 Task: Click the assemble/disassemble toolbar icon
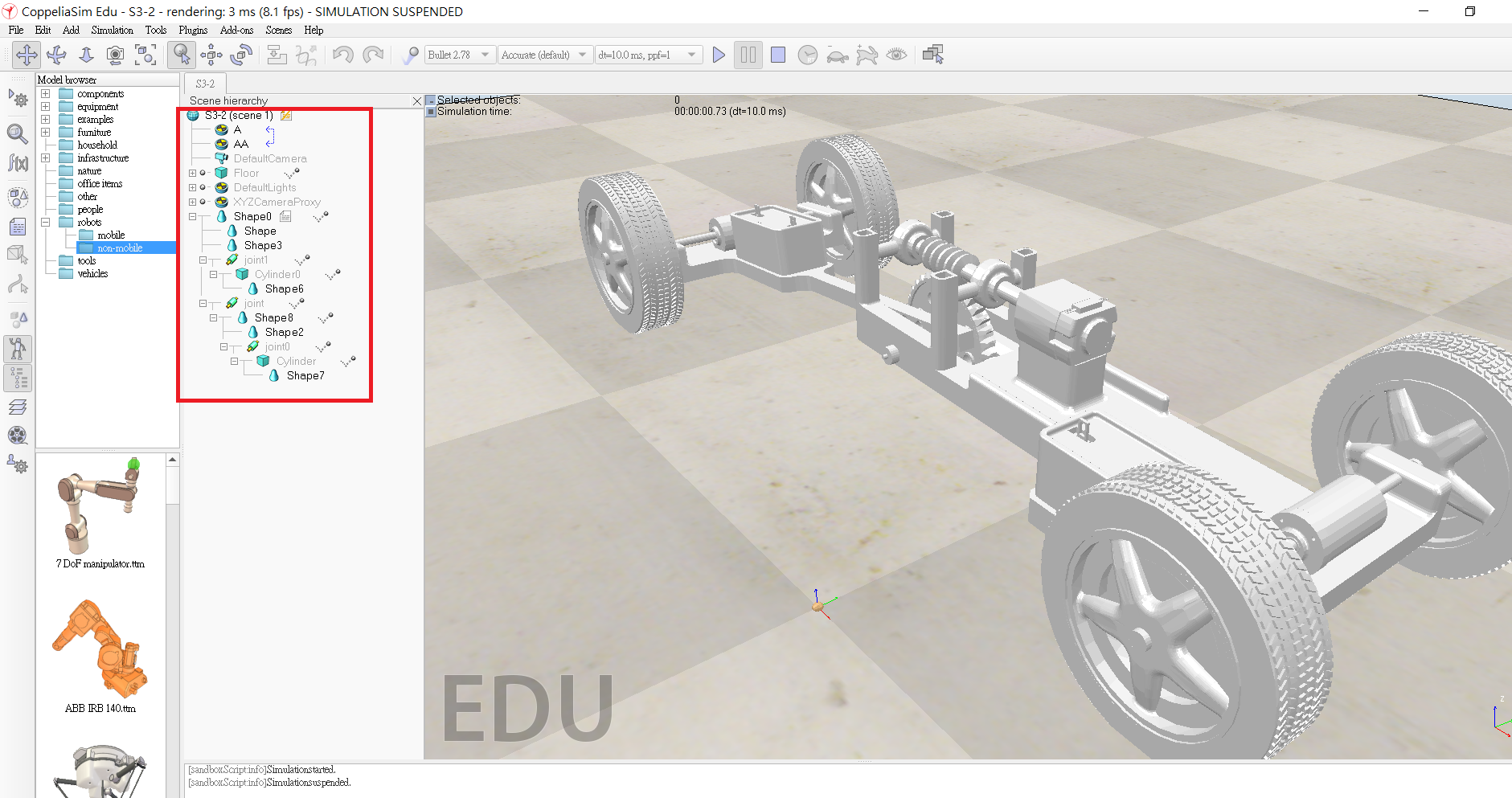(277, 55)
